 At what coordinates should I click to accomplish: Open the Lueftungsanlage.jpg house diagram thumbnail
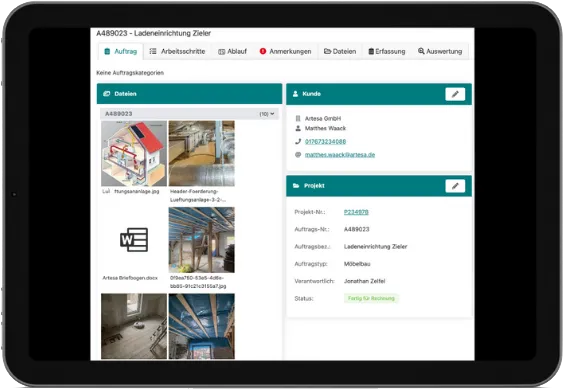(x=134, y=154)
